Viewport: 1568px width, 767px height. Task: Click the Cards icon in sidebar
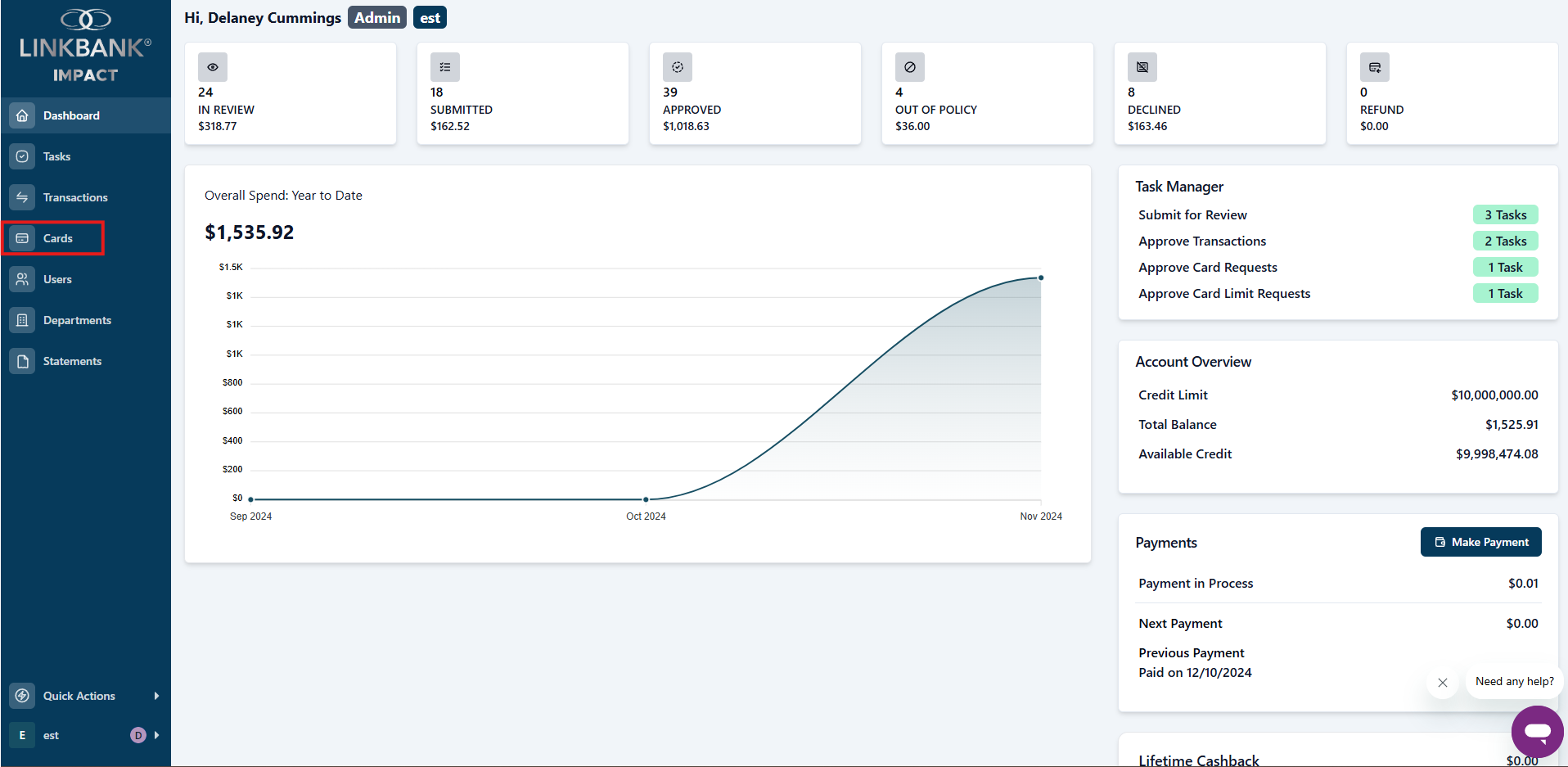coord(22,238)
